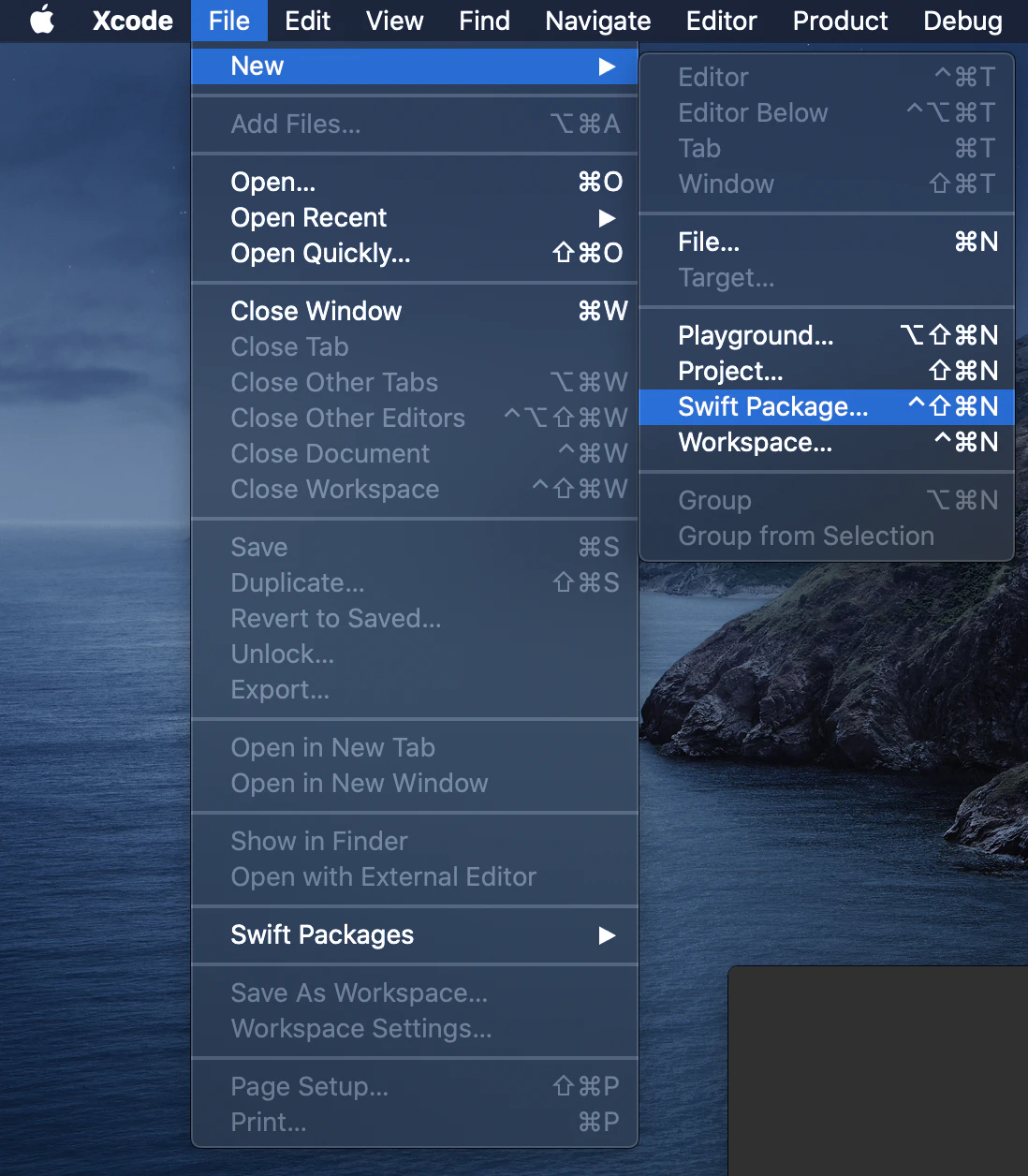Select Add Files... item
1028x1176 pixels.
[415, 124]
